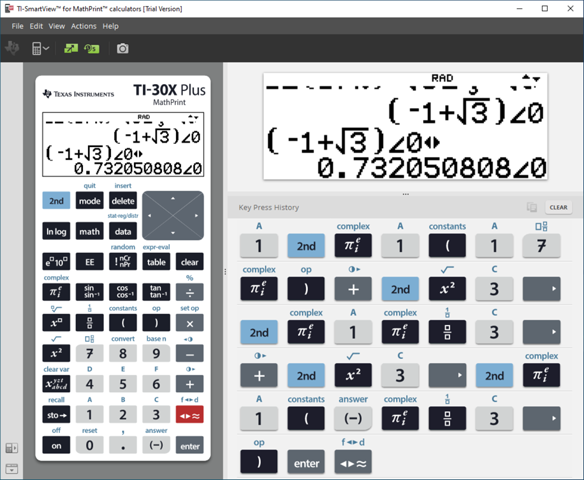The image size is (584, 480).
Task: Click the down arrow on directional pad
Action: pos(173,233)
